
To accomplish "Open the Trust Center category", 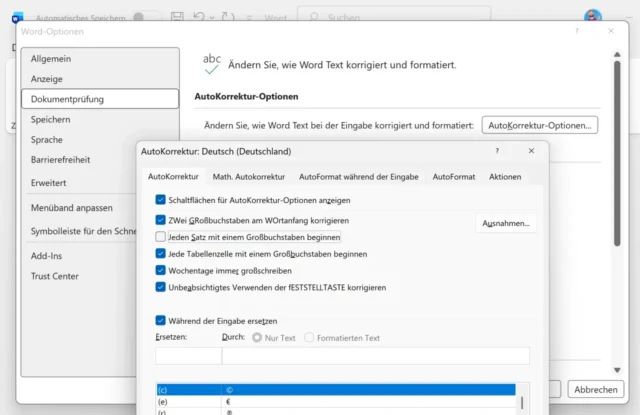I will coord(80,276).
